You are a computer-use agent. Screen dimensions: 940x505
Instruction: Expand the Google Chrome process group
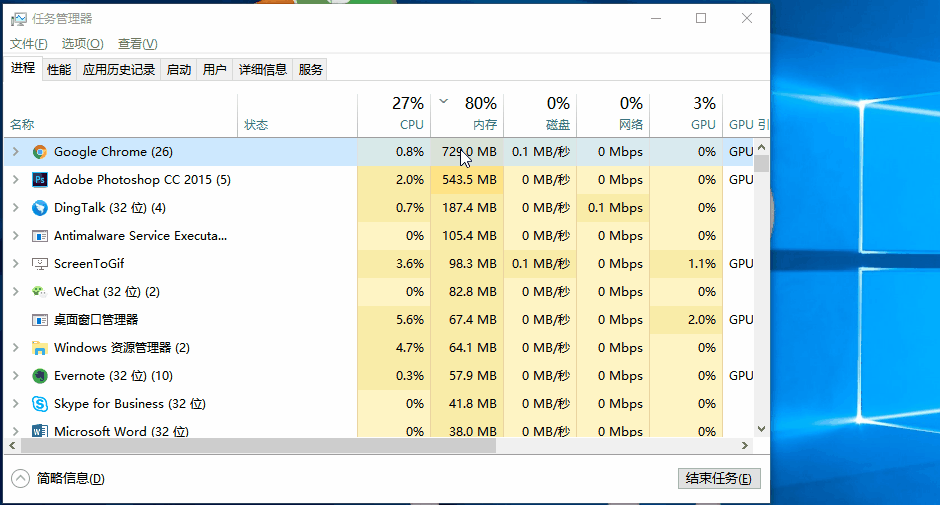(x=16, y=152)
